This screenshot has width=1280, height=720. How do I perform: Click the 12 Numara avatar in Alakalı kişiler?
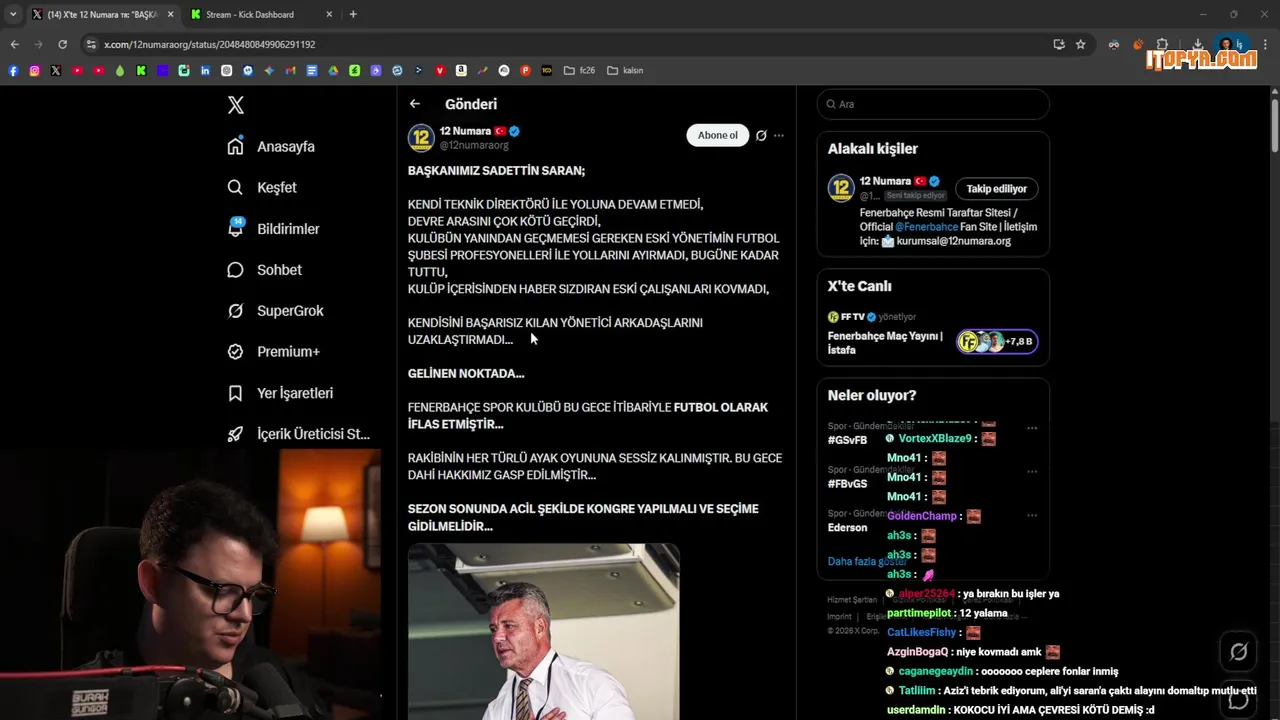841,188
